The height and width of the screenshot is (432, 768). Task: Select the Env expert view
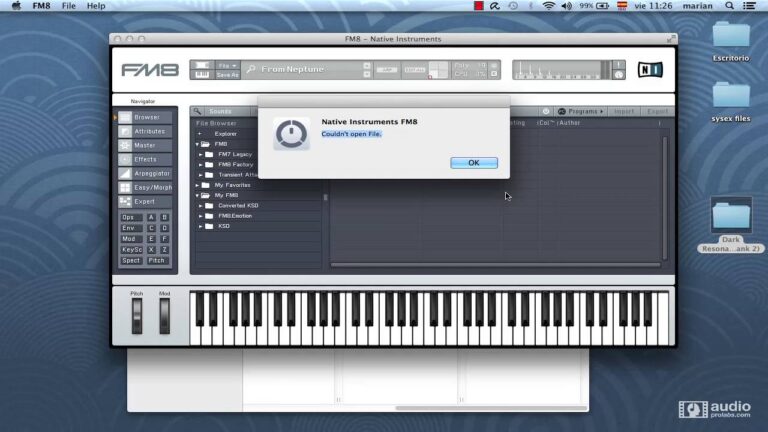131,228
